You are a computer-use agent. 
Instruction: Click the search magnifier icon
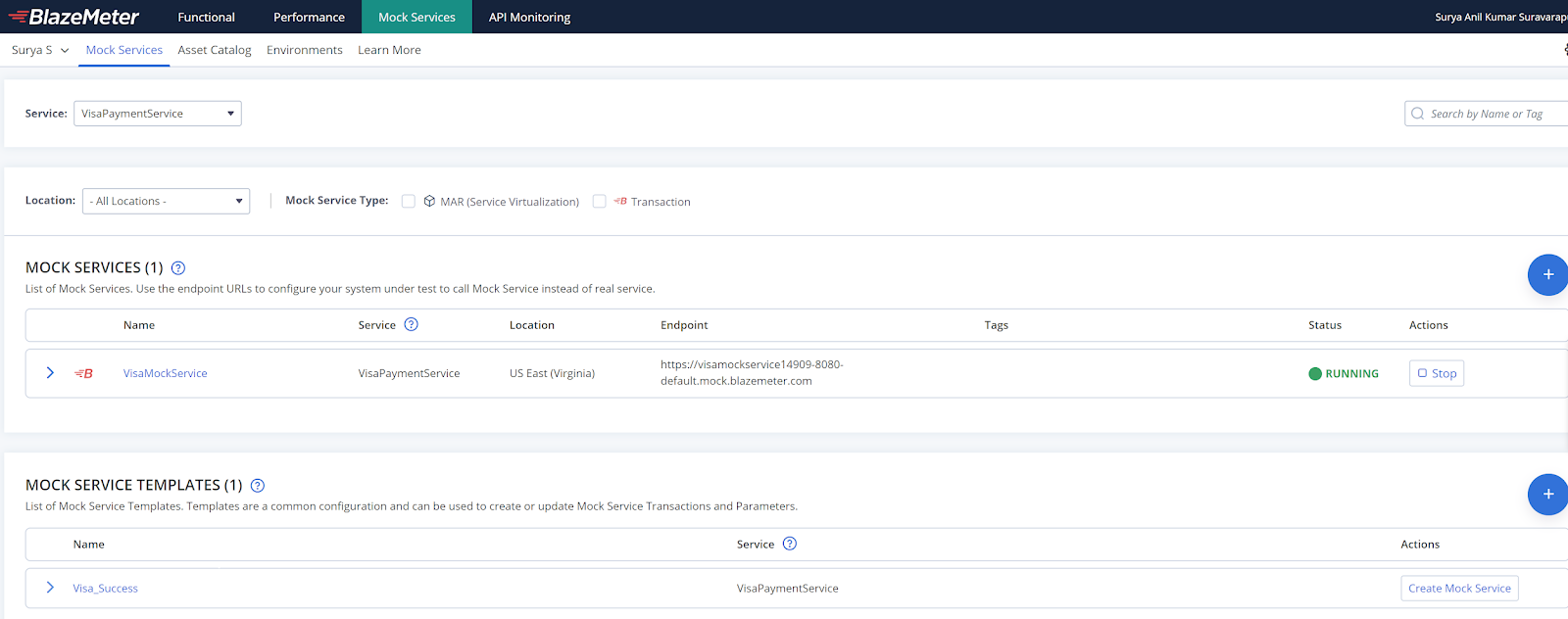(1418, 114)
